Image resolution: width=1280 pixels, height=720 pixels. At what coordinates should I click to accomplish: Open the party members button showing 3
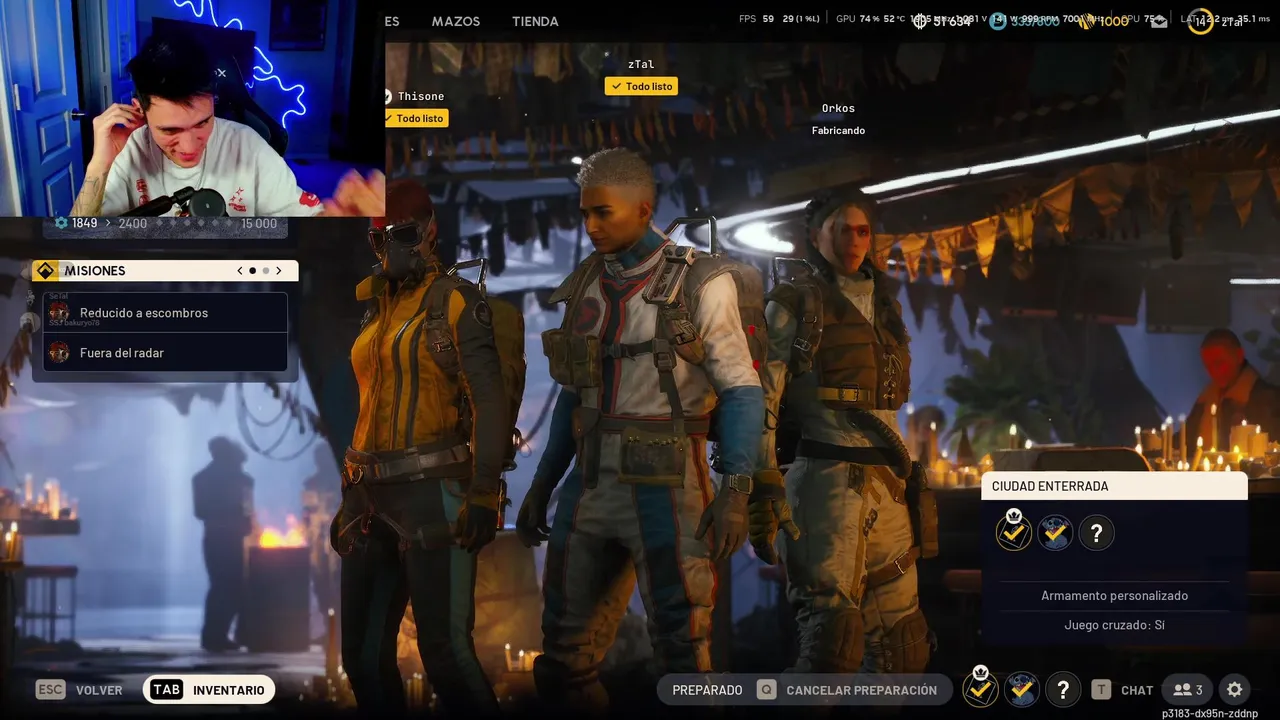click(x=1188, y=690)
